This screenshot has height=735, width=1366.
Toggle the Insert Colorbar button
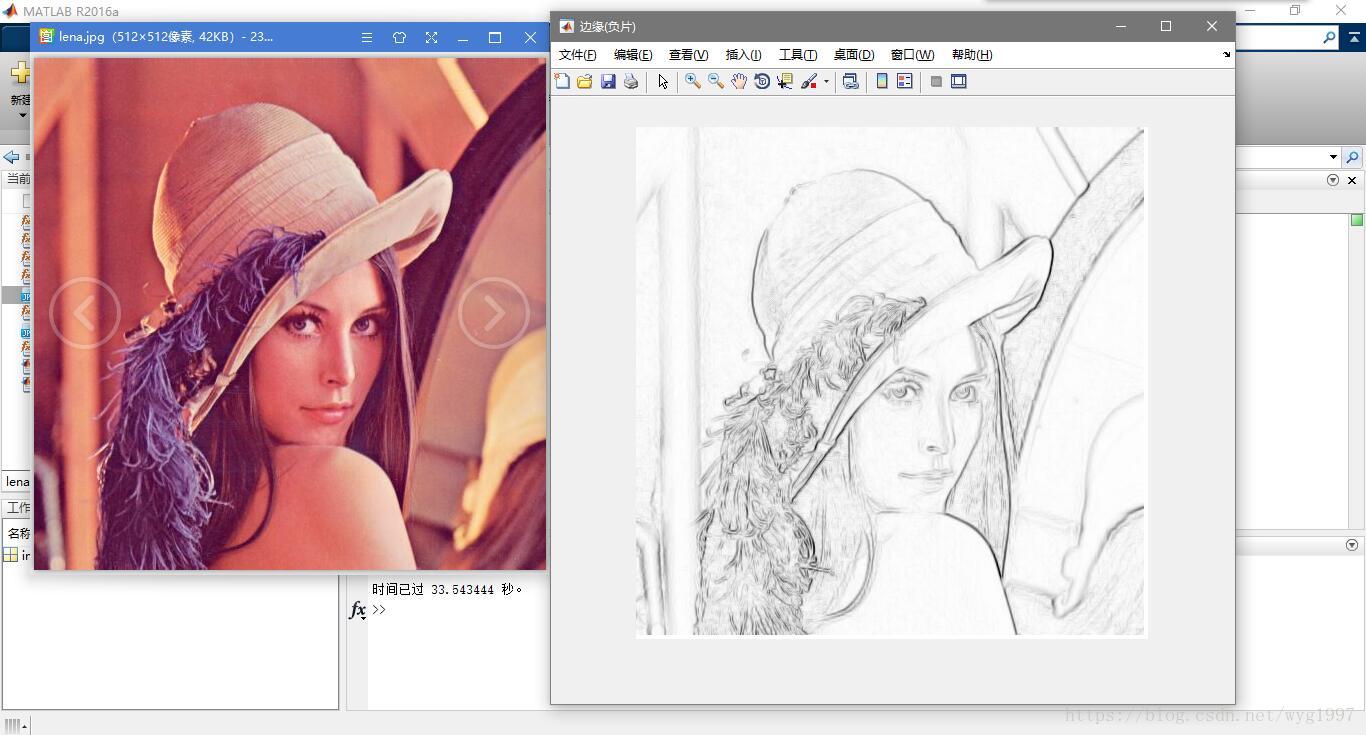tap(882, 82)
